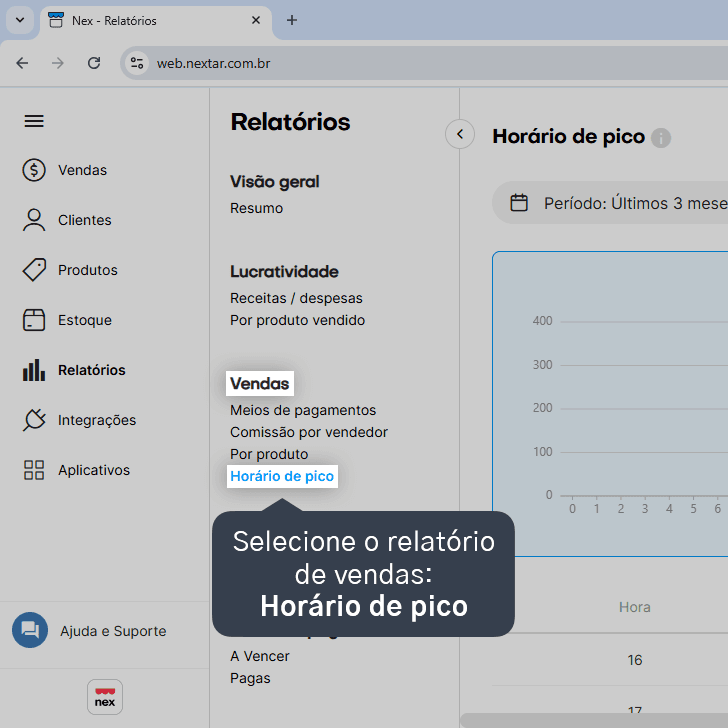
Task: Open the Por produto sales report
Action: pos(269,454)
